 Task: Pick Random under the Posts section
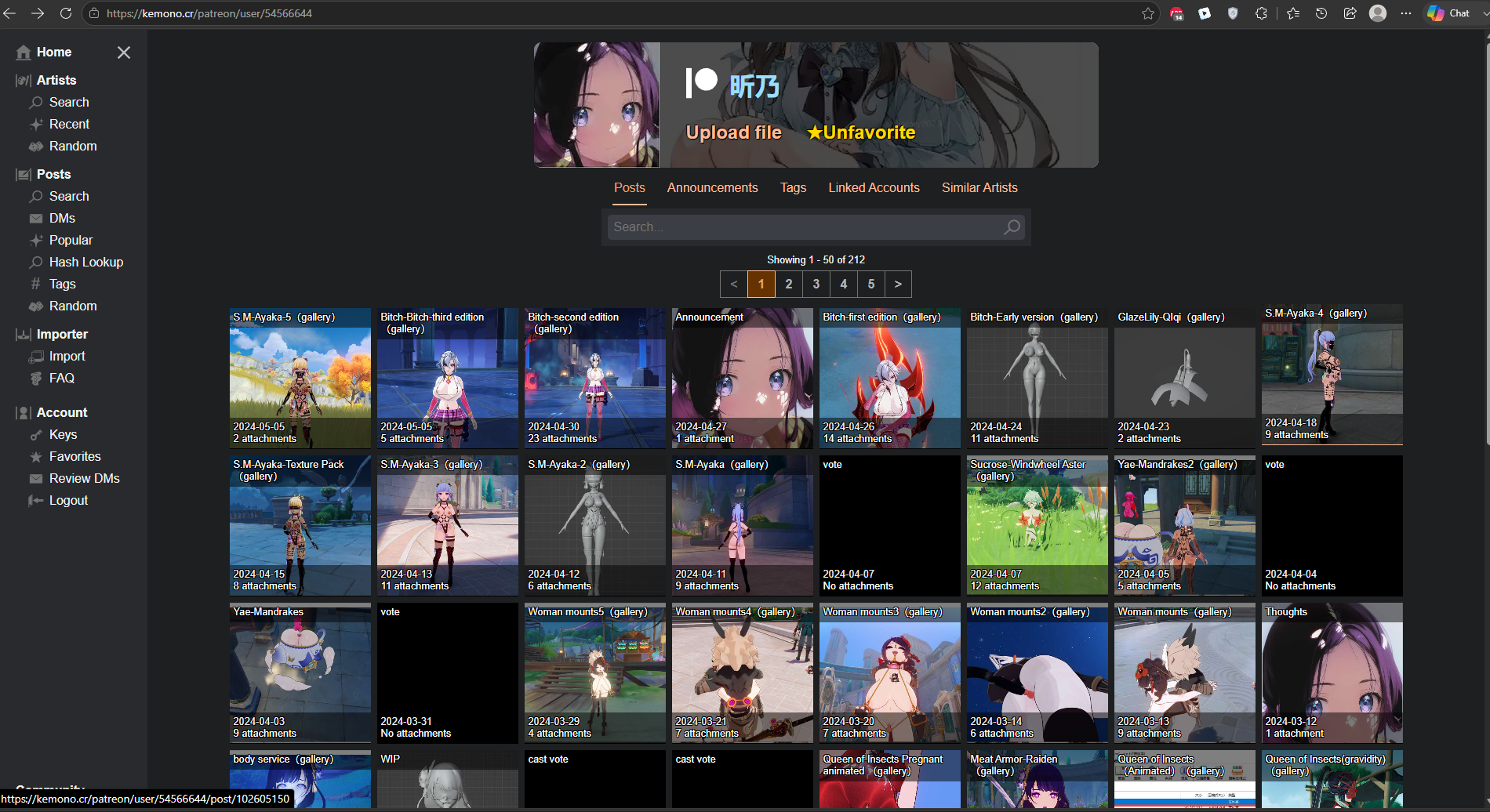click(x=73, y=306)
